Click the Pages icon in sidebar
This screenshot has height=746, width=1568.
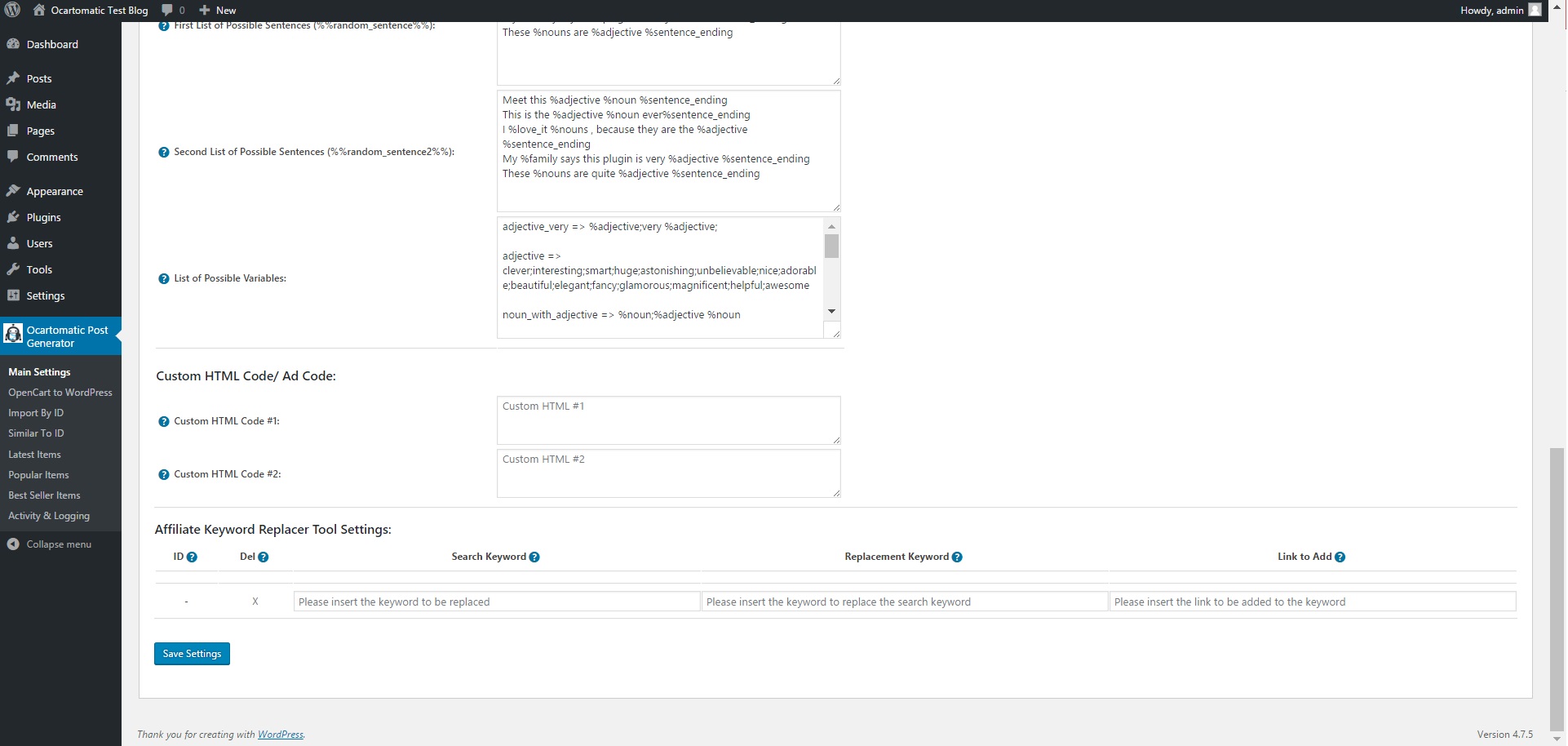[x=13, y=131]
